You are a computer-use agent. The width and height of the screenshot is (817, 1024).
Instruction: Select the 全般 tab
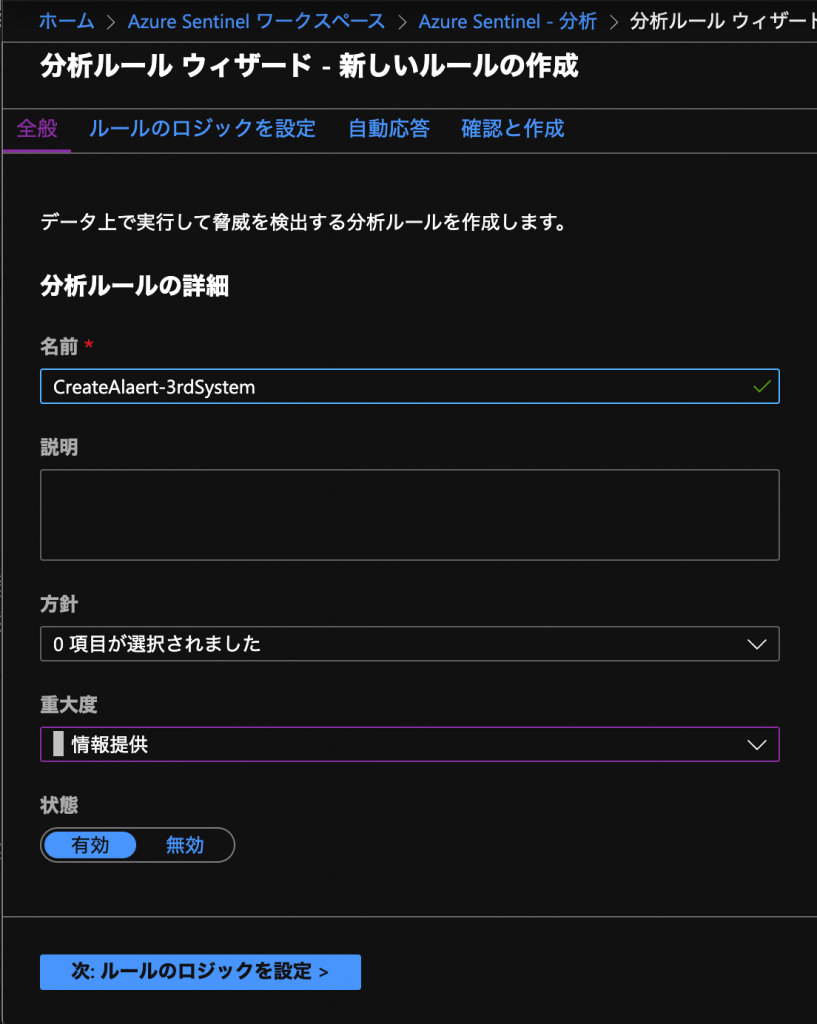click(37, 129)
